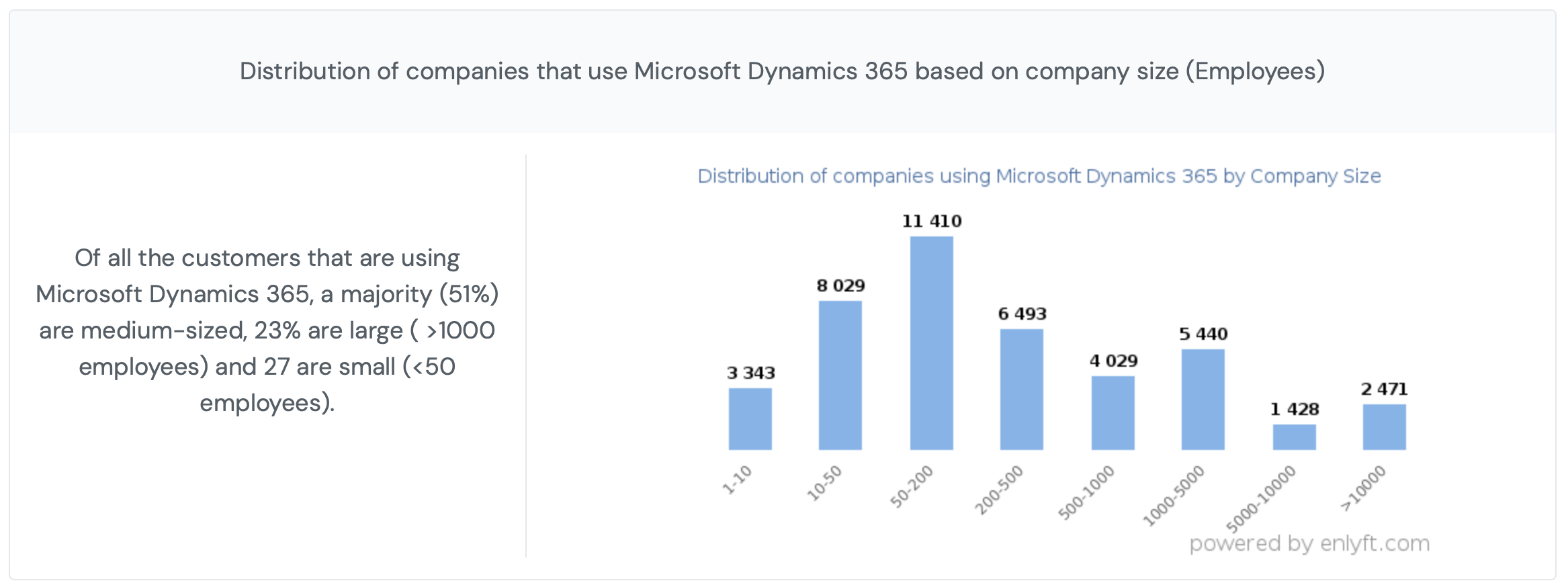Click the >10000 axis label
The image size is (1568, 587).
click(x=1363, y=488)
